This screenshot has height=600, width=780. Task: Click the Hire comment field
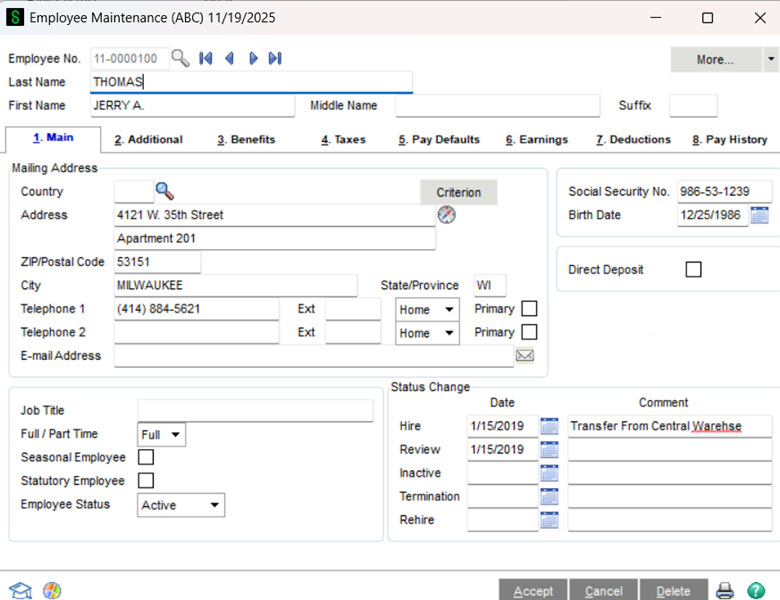point(670,426)
